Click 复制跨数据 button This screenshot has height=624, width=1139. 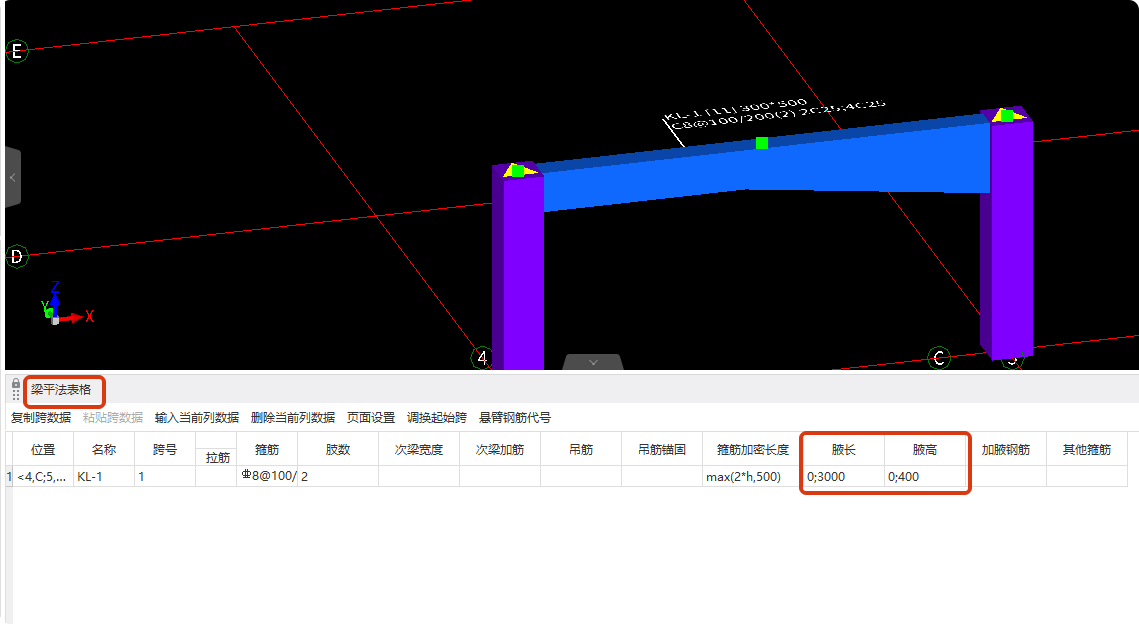41,418
